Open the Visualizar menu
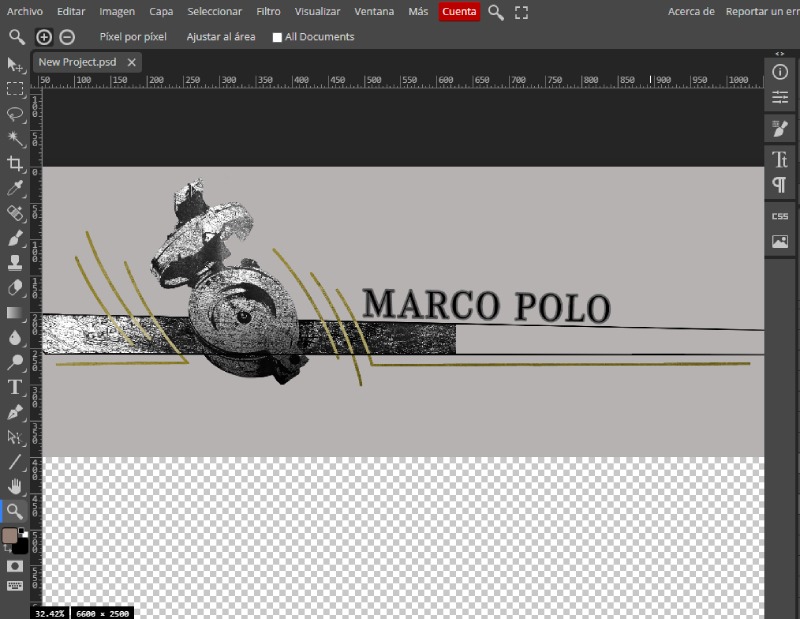 pos(317,11)
